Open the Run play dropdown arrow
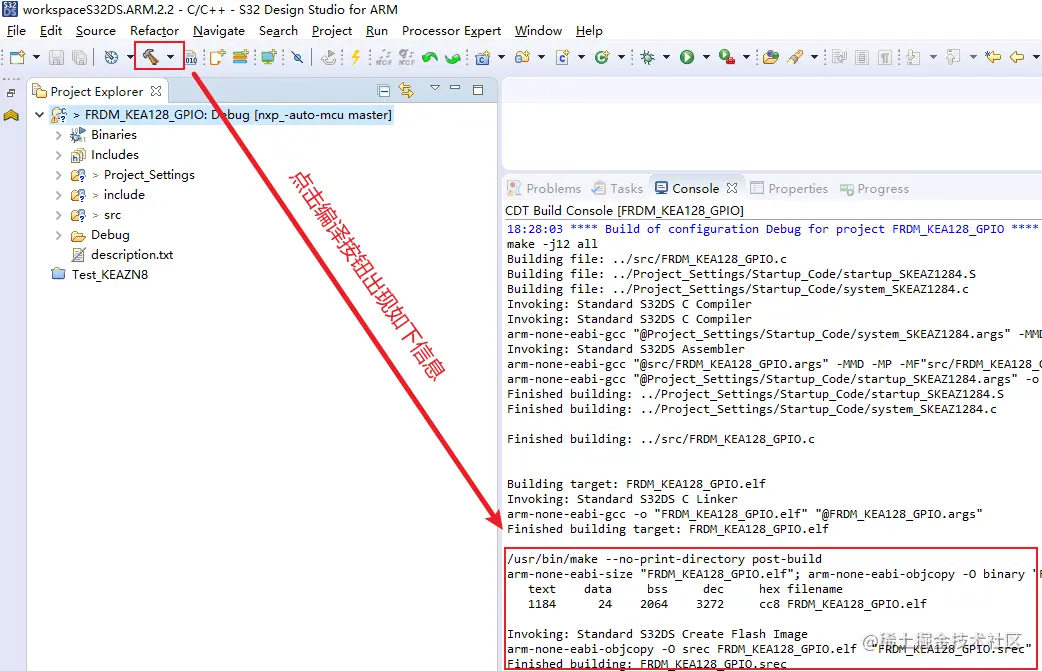This screenshot has height=671, width=1042. click(x=706, y=57)
